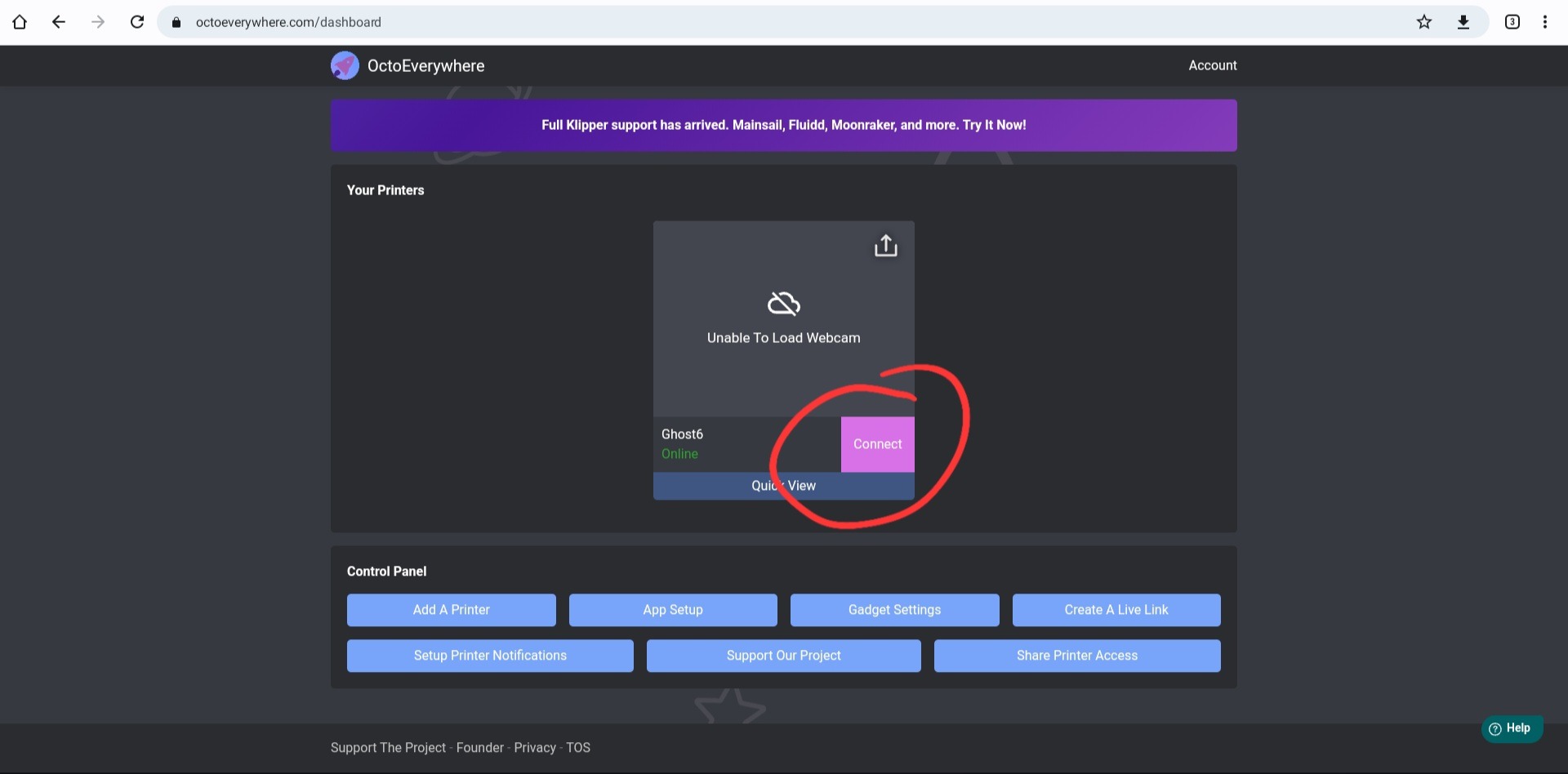Open the Account menu

click(x=1213, y=65)
